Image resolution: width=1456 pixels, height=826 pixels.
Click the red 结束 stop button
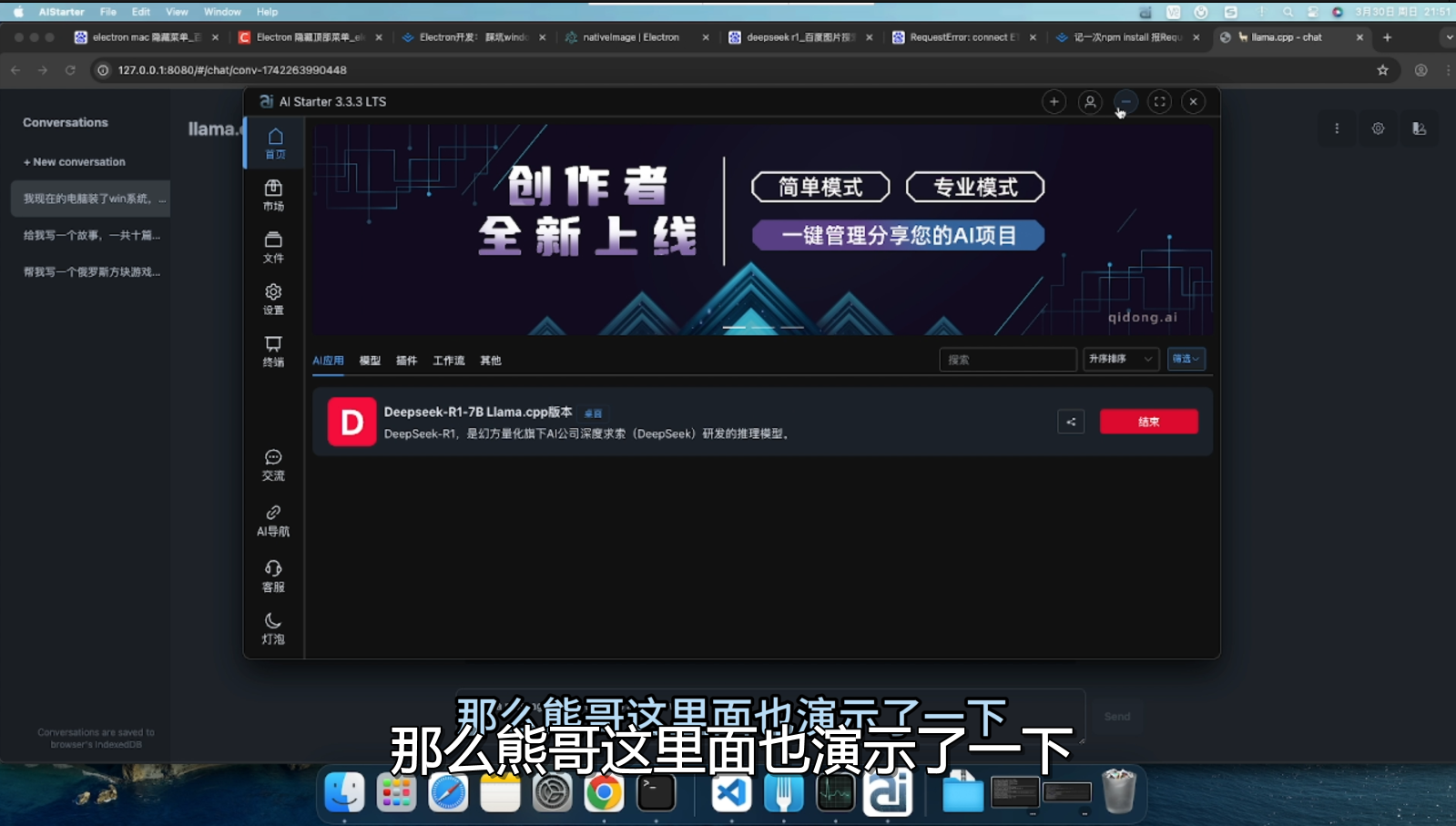pos(1148,422)
